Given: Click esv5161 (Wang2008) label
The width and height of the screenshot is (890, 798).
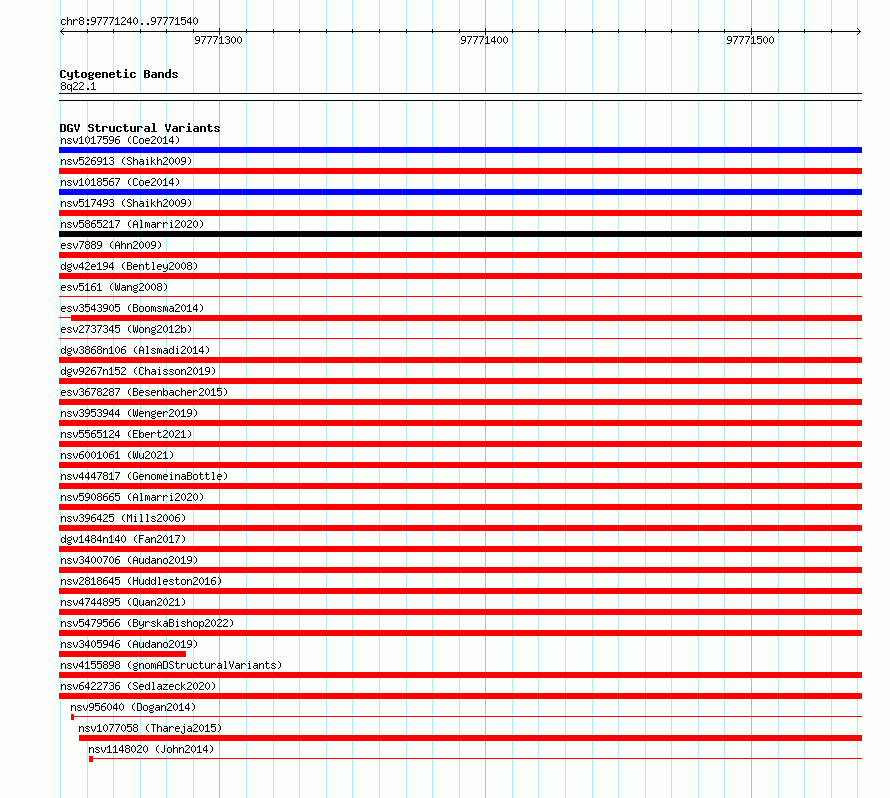Looking at the screenshot, I should [114, 287].
